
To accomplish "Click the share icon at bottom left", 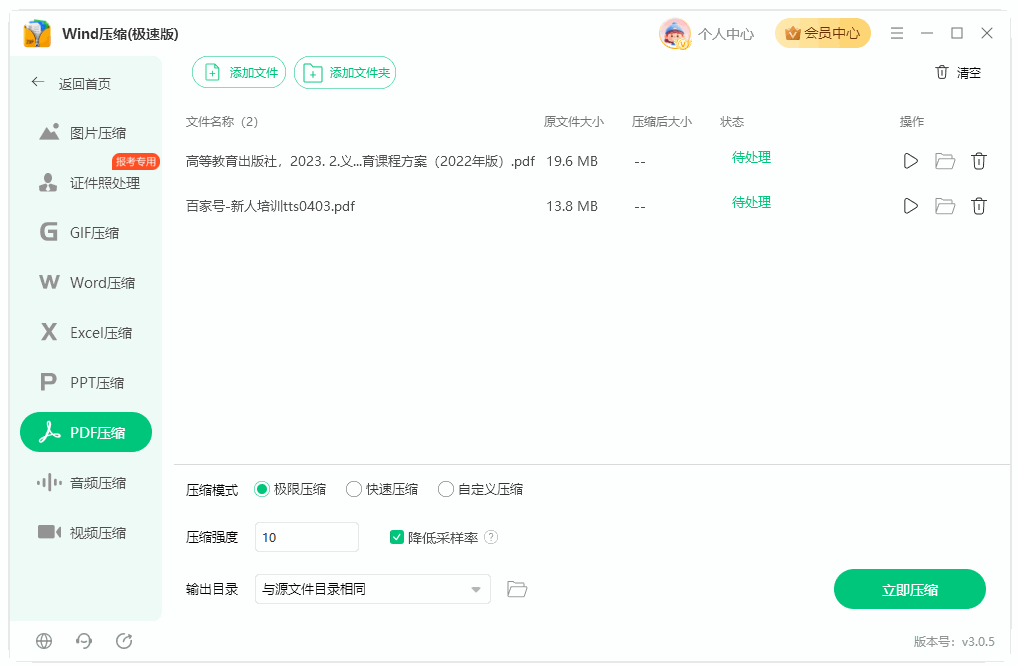I will coord(124,641).
